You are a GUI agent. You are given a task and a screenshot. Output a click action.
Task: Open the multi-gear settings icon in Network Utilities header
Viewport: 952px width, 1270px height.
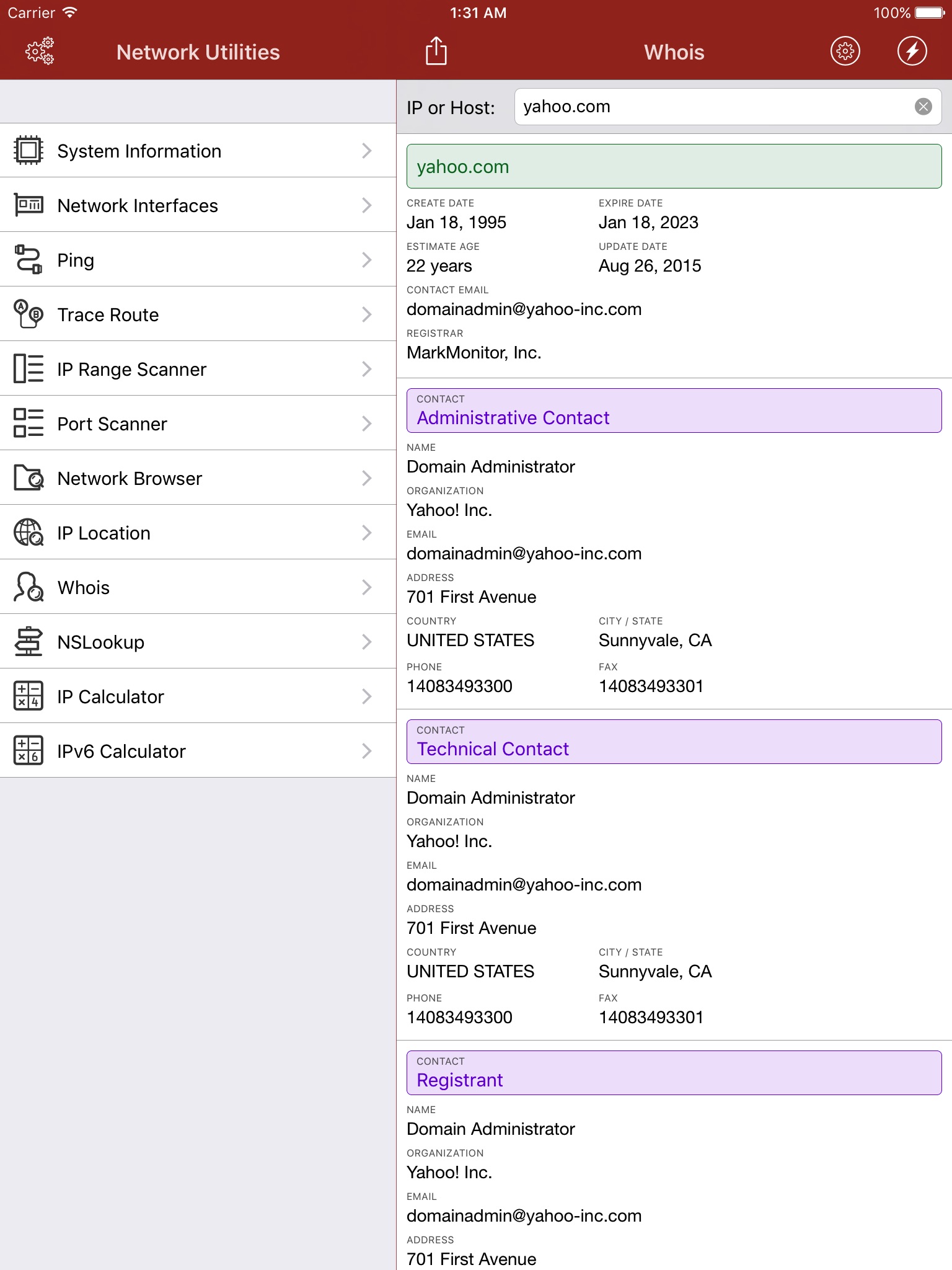click(40, 51)
